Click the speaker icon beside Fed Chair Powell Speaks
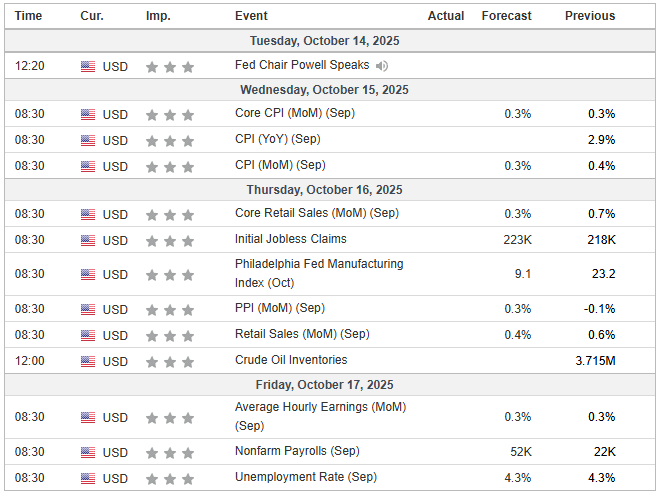Screen dimensions: 660x495 point(381,66)
